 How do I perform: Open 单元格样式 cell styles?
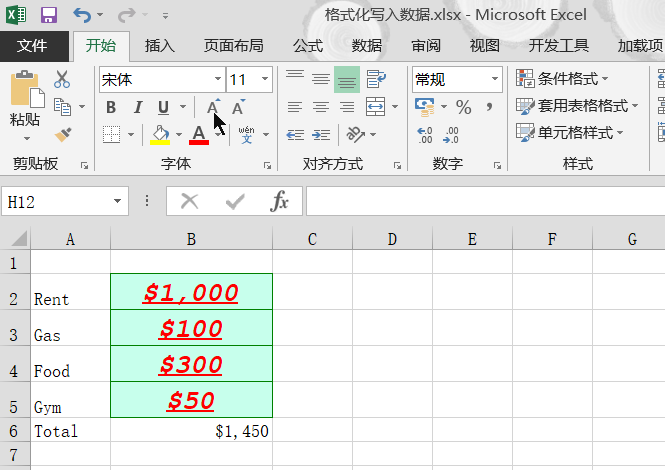(x=570, y=133)
